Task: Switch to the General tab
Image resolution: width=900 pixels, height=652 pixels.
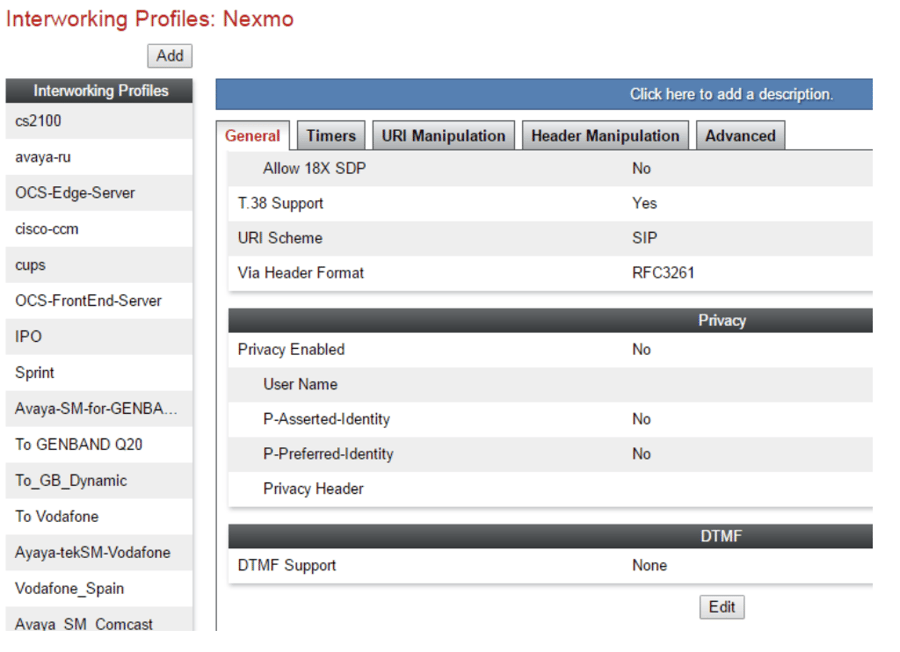Action: (253, 135)
